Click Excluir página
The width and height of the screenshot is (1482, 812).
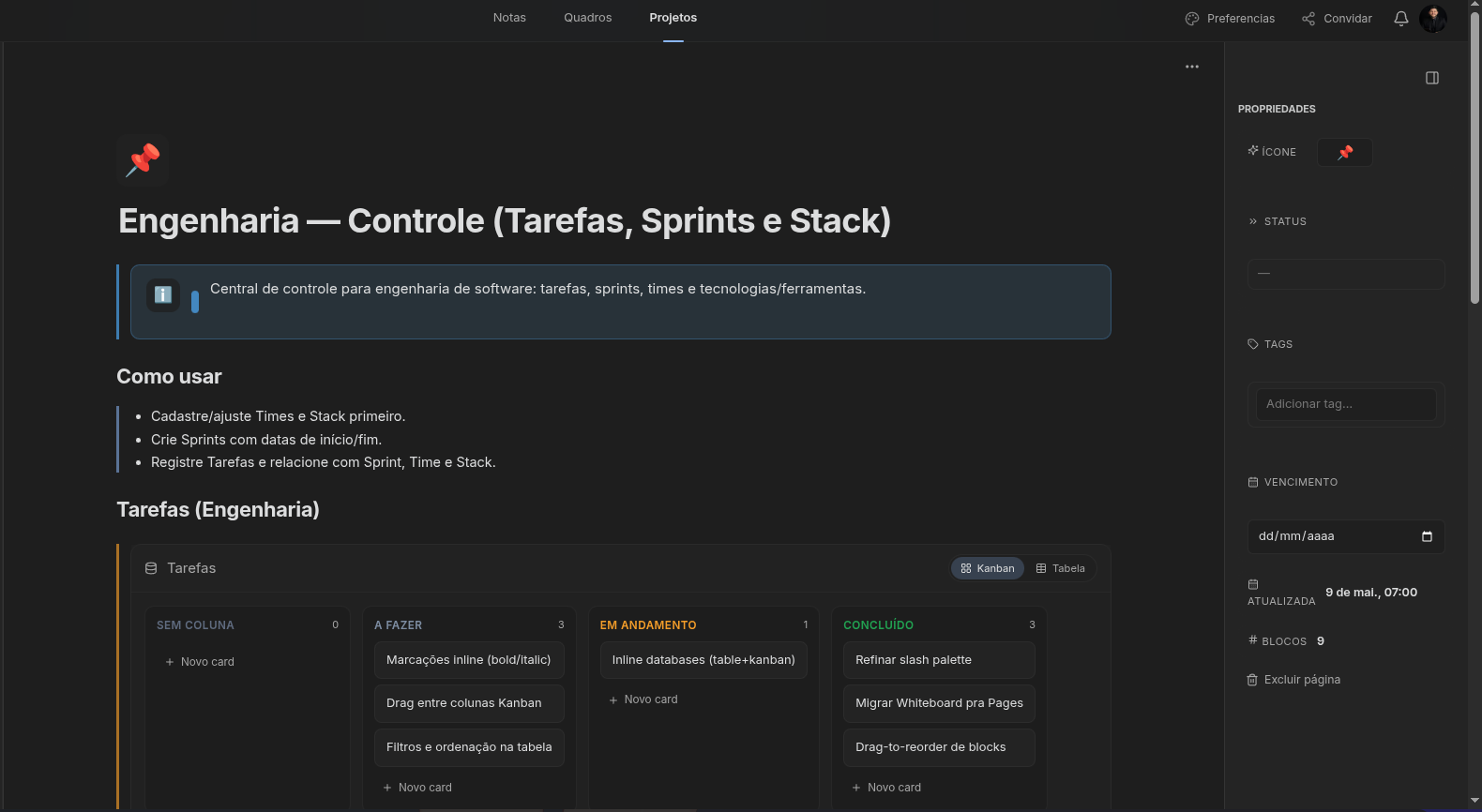pyautogui.click(x=1293, y=680)
